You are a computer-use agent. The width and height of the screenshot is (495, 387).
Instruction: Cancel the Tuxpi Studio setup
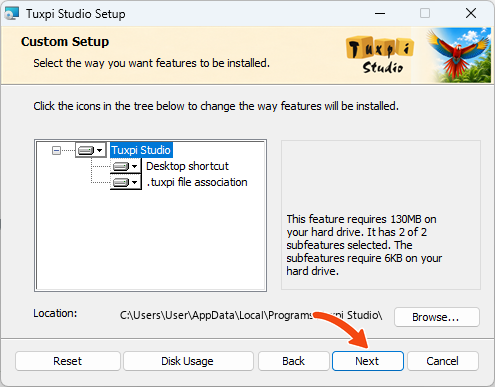(x=442, y=361)
